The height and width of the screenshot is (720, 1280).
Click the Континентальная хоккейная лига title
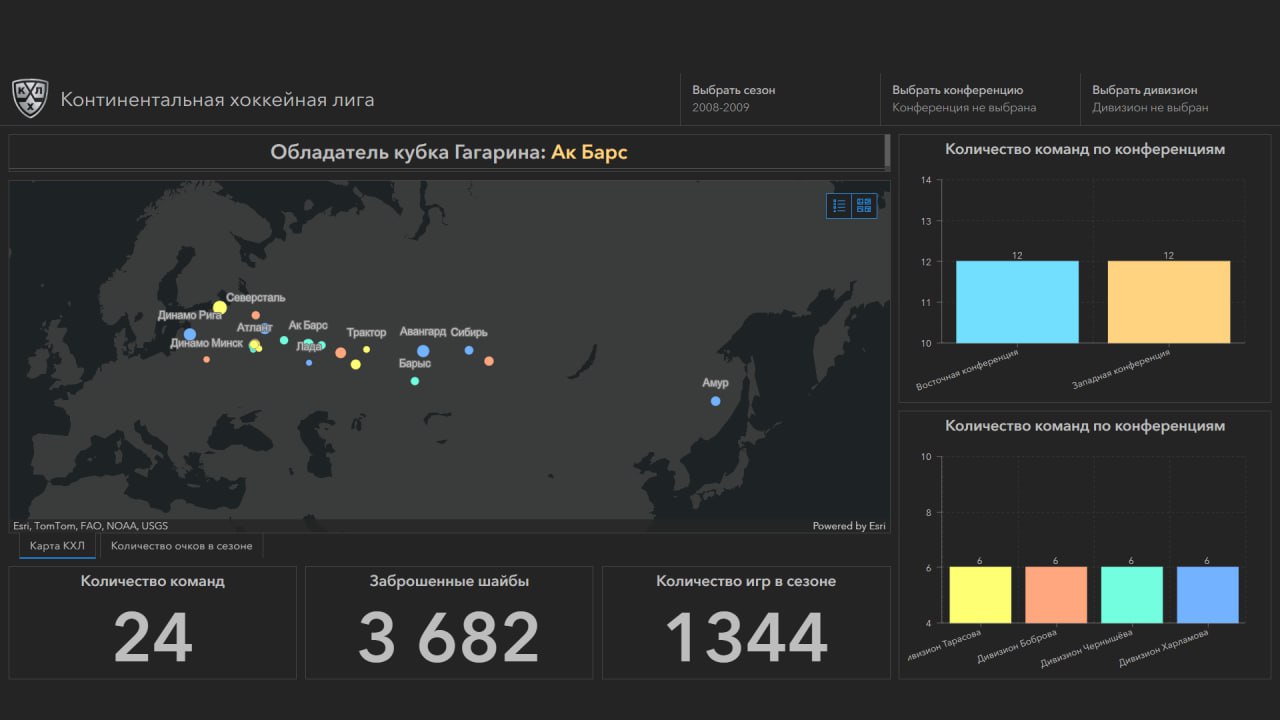tap(217, 100)
